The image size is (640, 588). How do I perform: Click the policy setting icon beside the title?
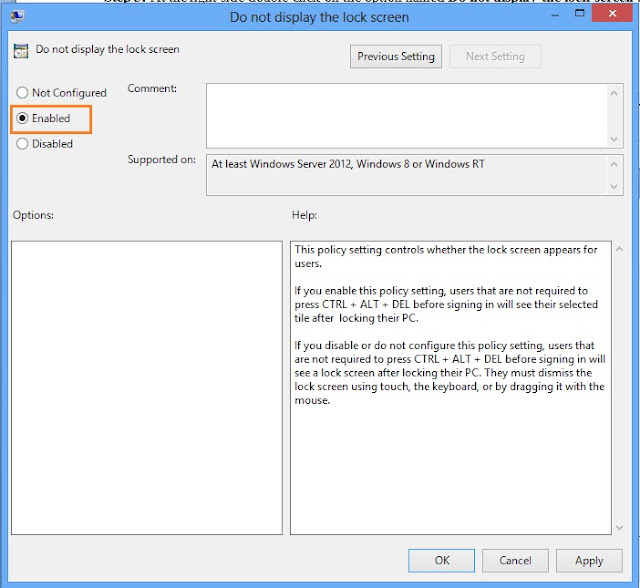coord(21,51)
